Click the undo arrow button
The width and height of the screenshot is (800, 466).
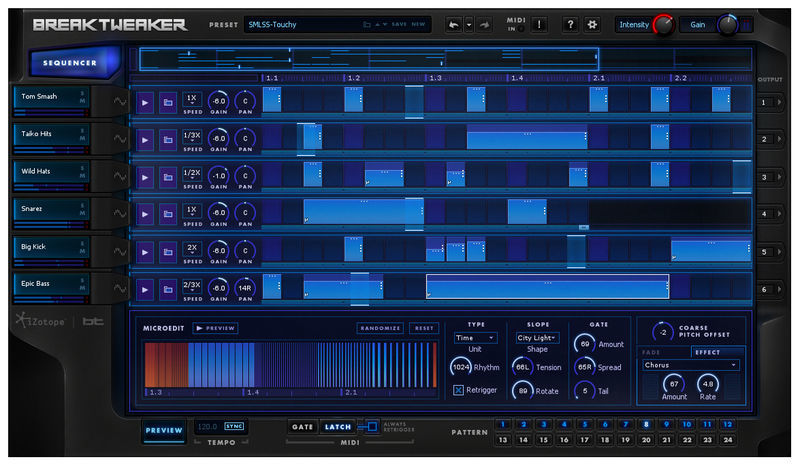point(453,24)
